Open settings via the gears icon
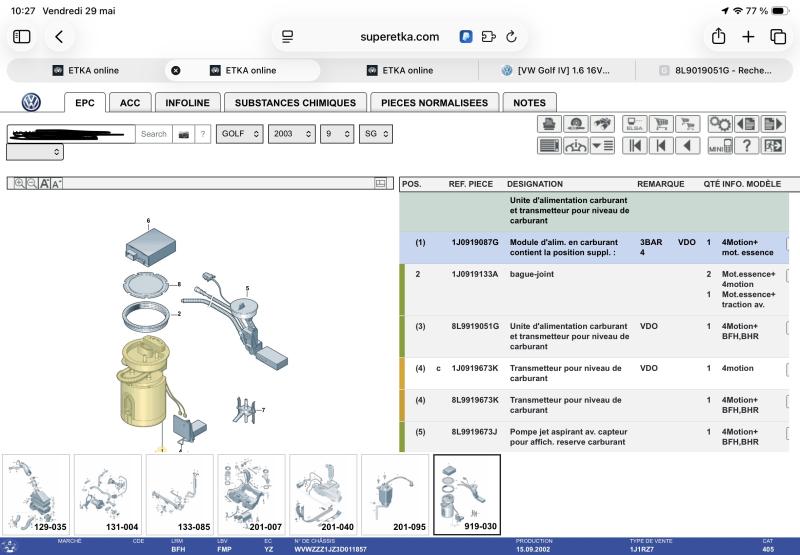This screenshot has width=800, height=555. (x=720, y=124)
